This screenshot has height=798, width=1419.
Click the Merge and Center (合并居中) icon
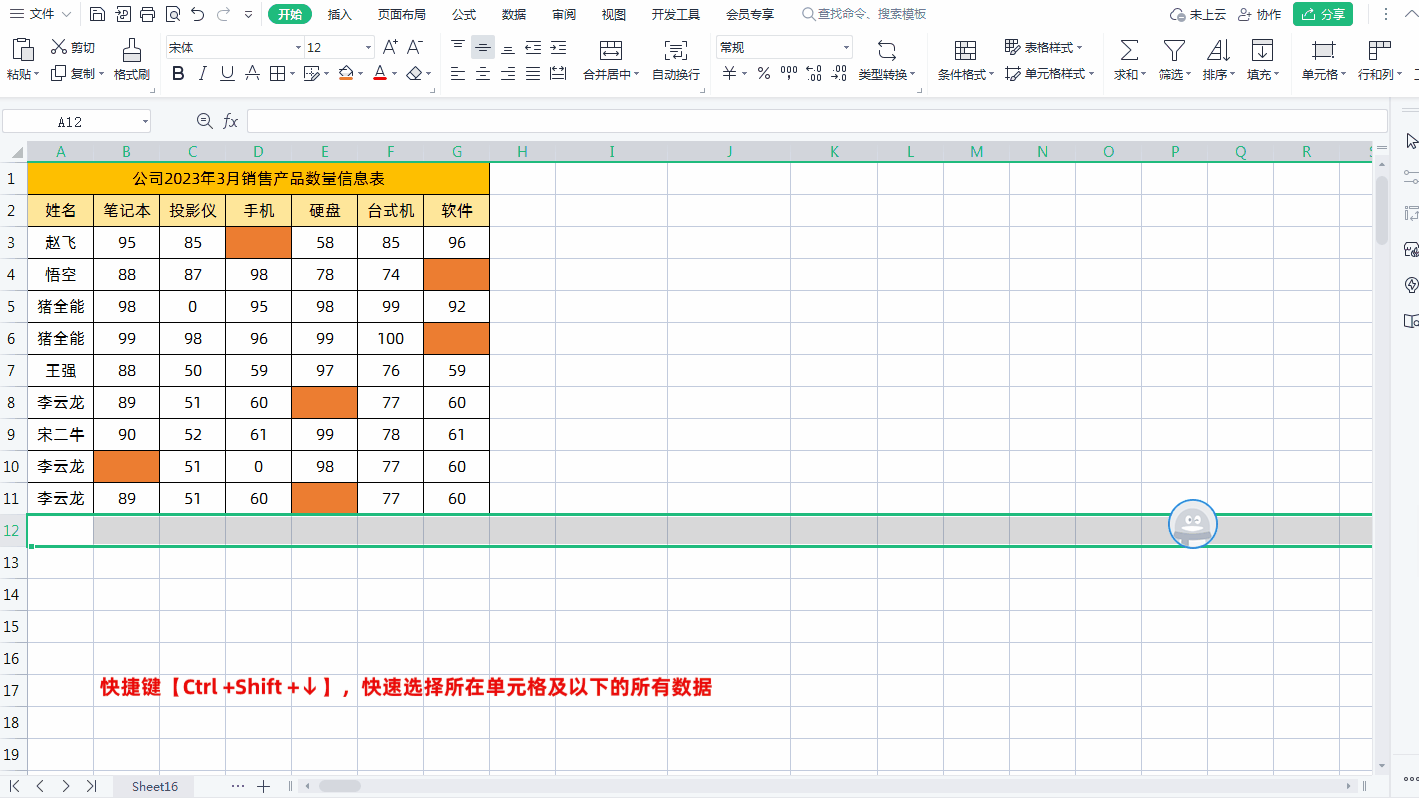[611, 50]
